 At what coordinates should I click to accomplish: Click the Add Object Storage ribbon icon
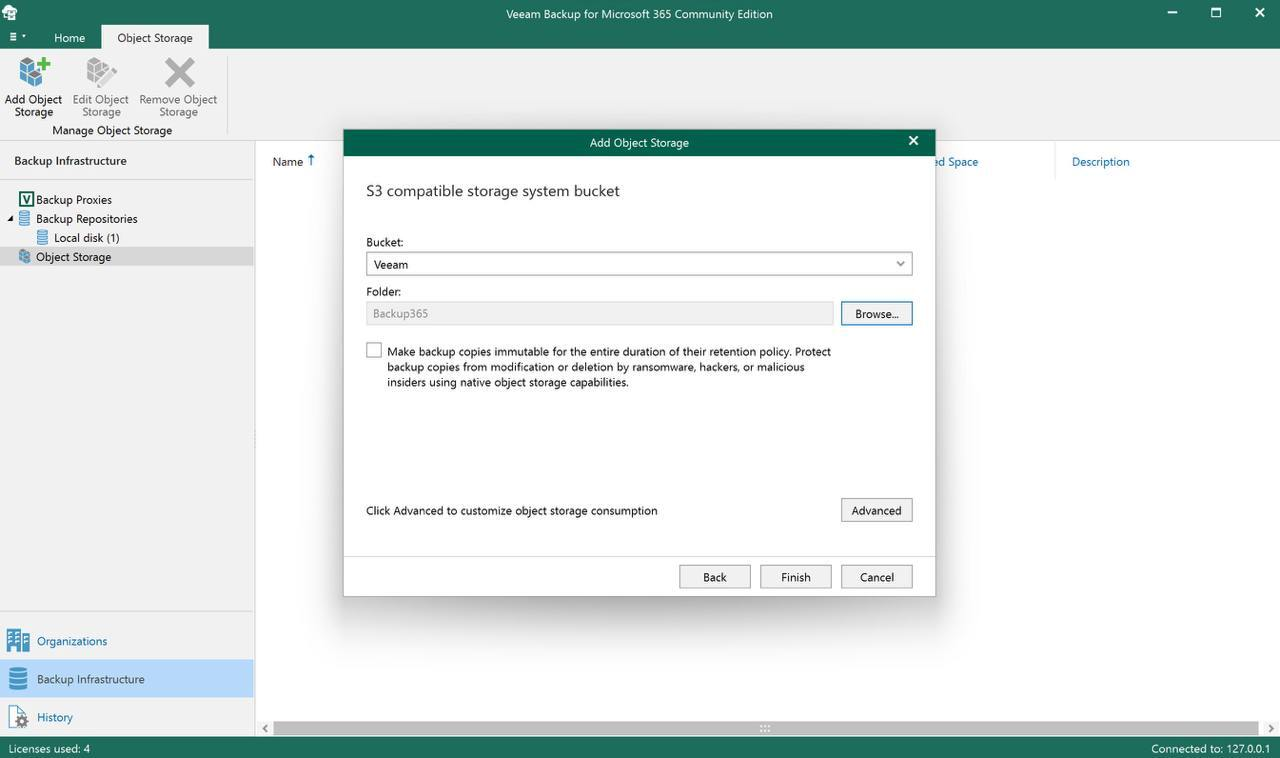[x=33, y=74]
